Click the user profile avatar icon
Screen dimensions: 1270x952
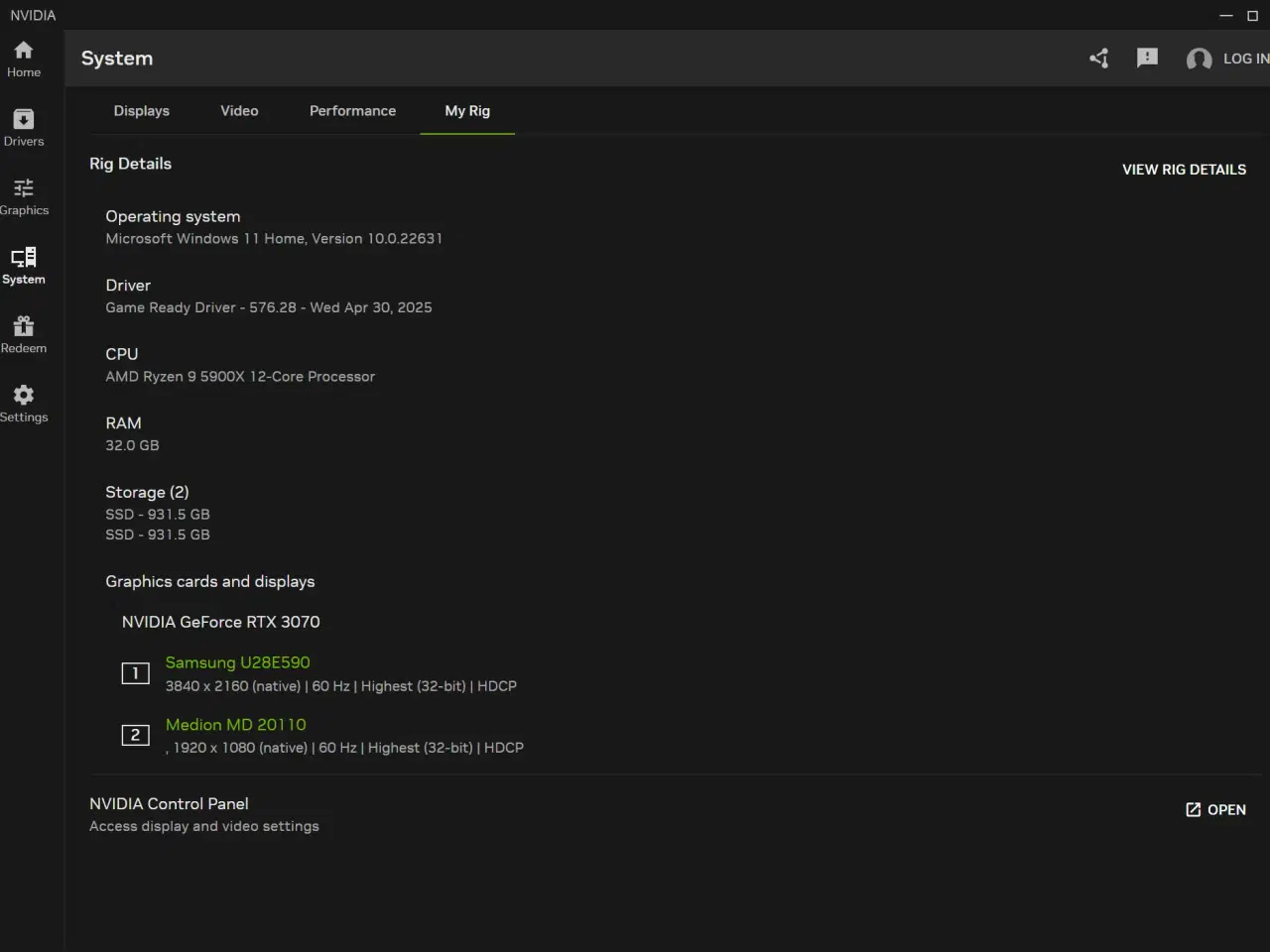coord(1199,59)
